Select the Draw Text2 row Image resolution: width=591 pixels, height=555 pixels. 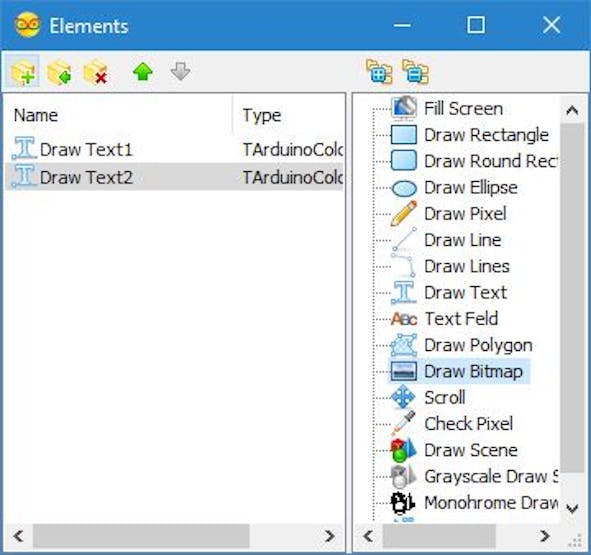[174, 177]
